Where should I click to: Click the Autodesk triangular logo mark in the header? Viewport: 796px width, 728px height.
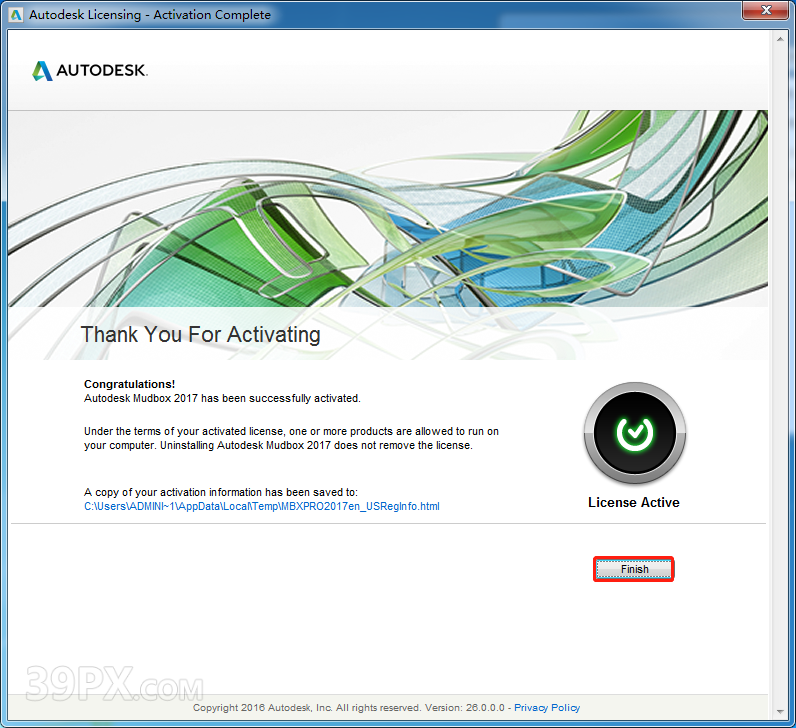tap(42, 71)
